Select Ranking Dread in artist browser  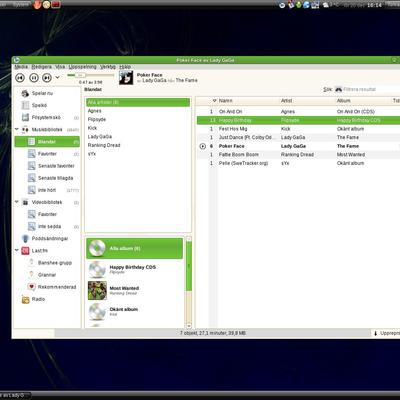pyautogui.click(x=104, y=145)
